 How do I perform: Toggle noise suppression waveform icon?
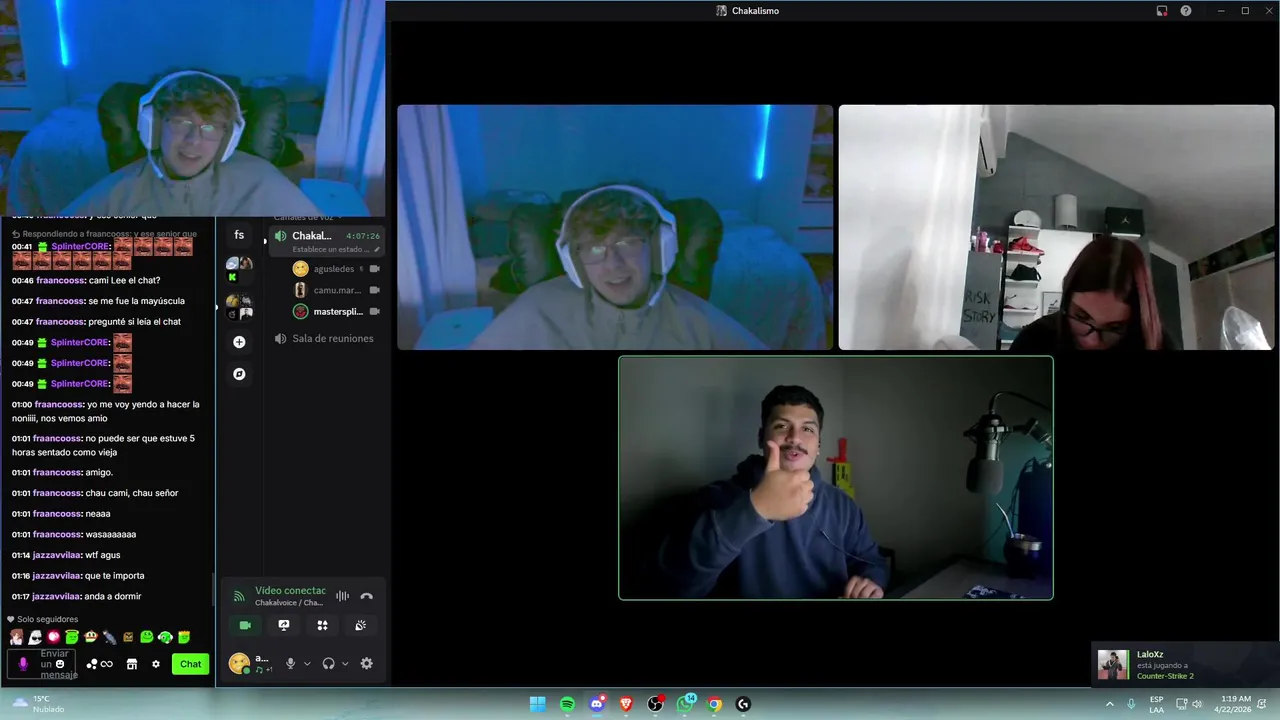[342, 596]
